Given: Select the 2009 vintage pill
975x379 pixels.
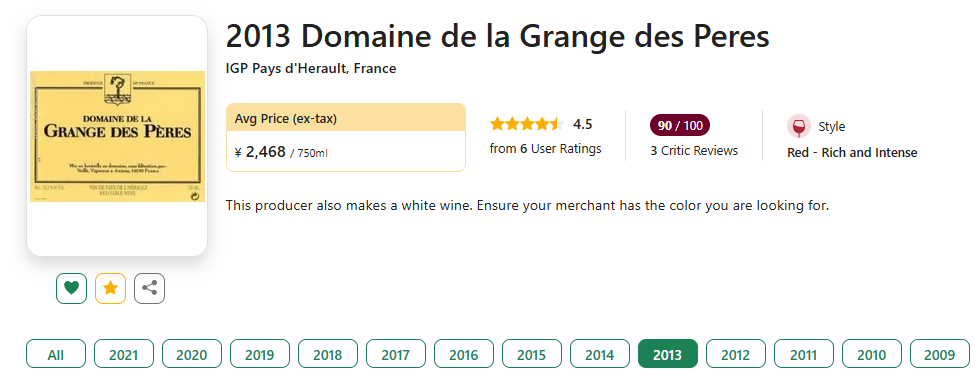Looking at the screenshot, I should coord(940,355).
